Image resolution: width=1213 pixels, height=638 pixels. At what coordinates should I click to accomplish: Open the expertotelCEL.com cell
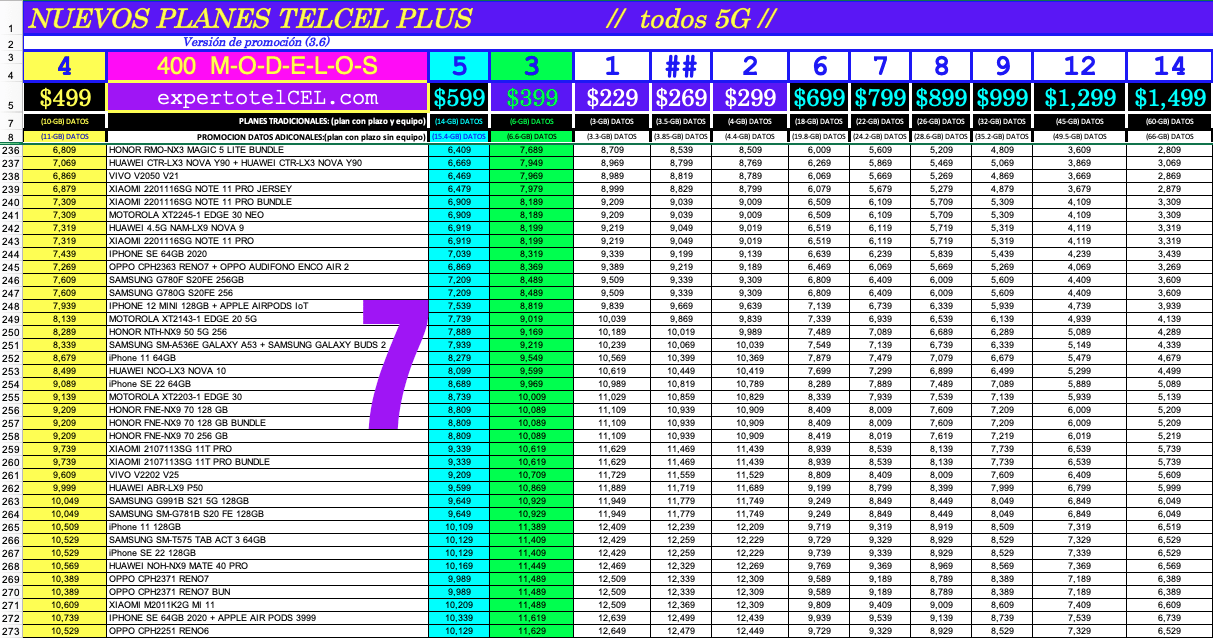(x=267, y=98)
